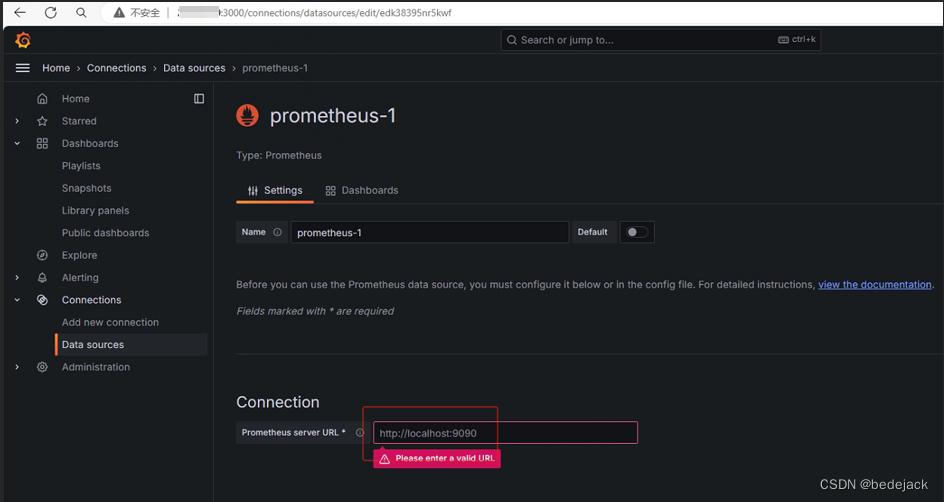The image size is (944, 502).
Task: Expand the Alerting section chevron
Action: tap(17, 277)
